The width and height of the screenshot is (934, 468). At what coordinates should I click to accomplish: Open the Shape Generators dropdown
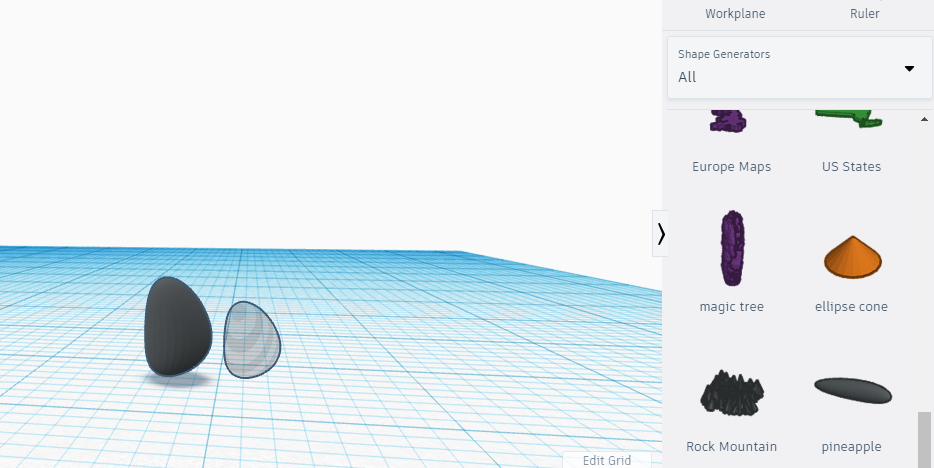[x=799, y=68]
